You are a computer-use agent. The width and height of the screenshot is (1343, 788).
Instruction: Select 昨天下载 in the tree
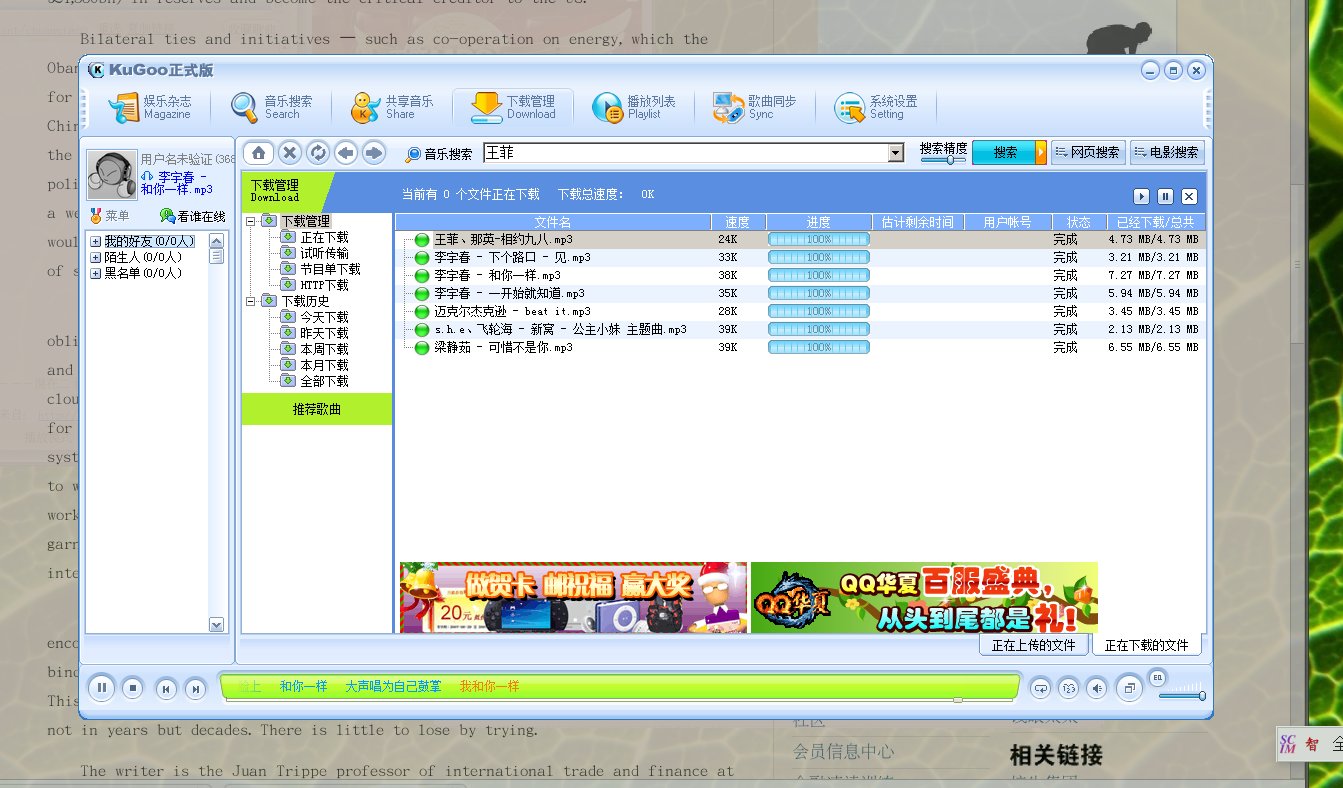pyautogui.click(x=324, y=333)
